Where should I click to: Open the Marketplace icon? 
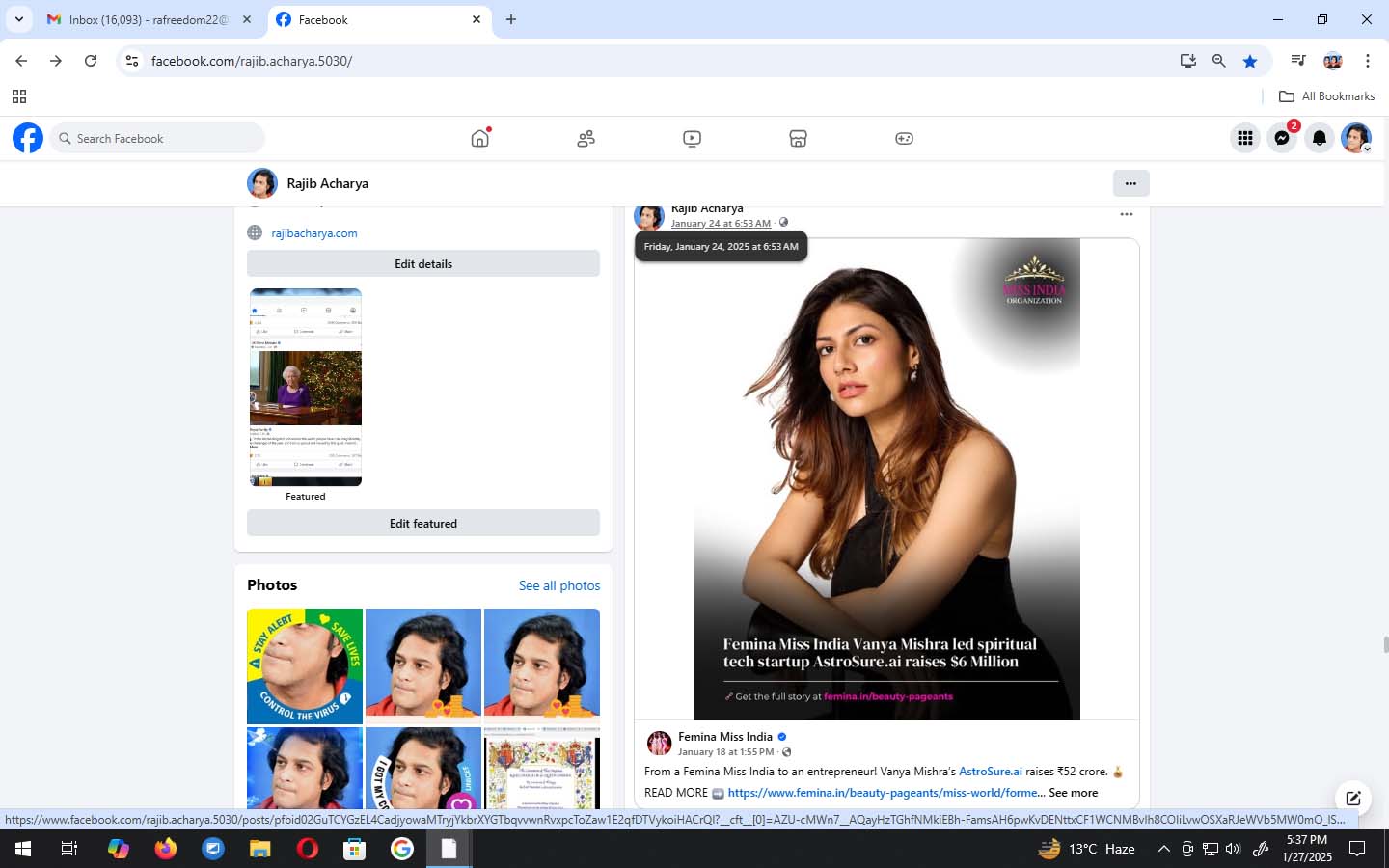[798, 139]
